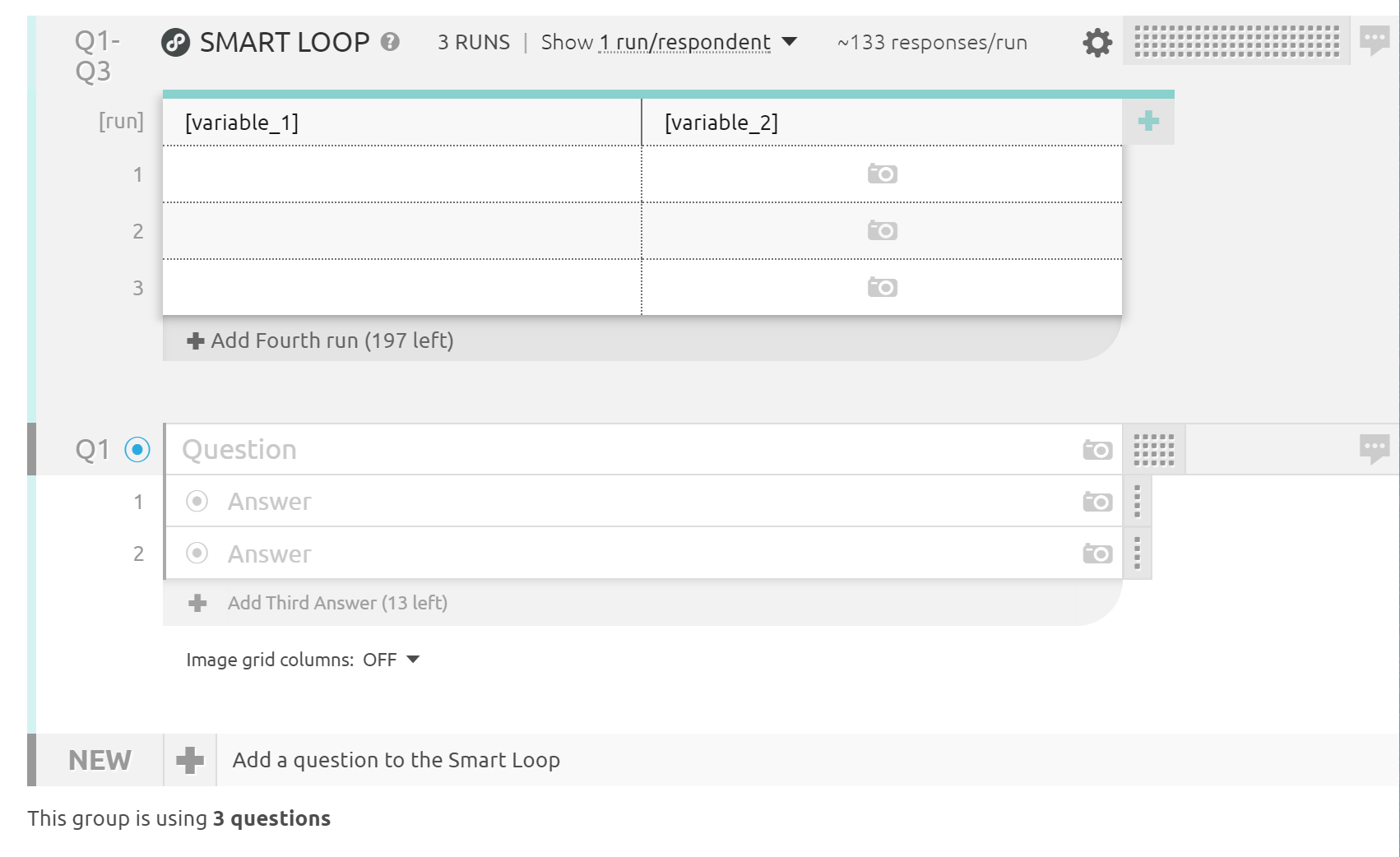This screenshot has width=1400, height=857.
Task: Click the Q1 Question text field
Action: (625, 450)
